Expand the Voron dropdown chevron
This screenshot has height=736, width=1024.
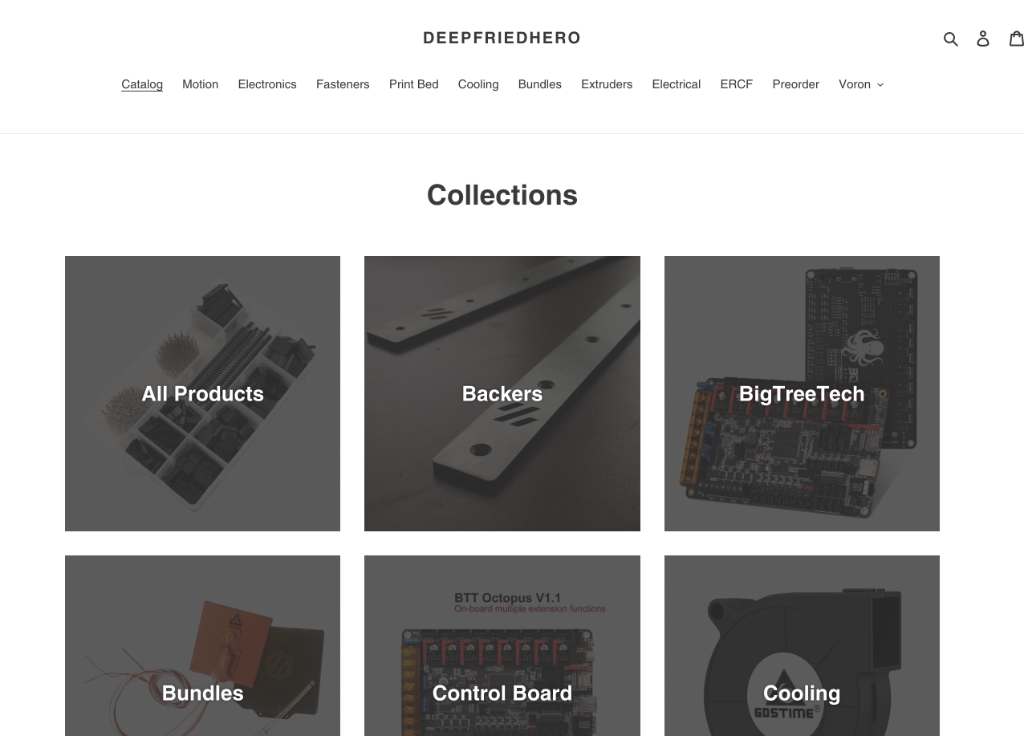(x=880, y=85)
